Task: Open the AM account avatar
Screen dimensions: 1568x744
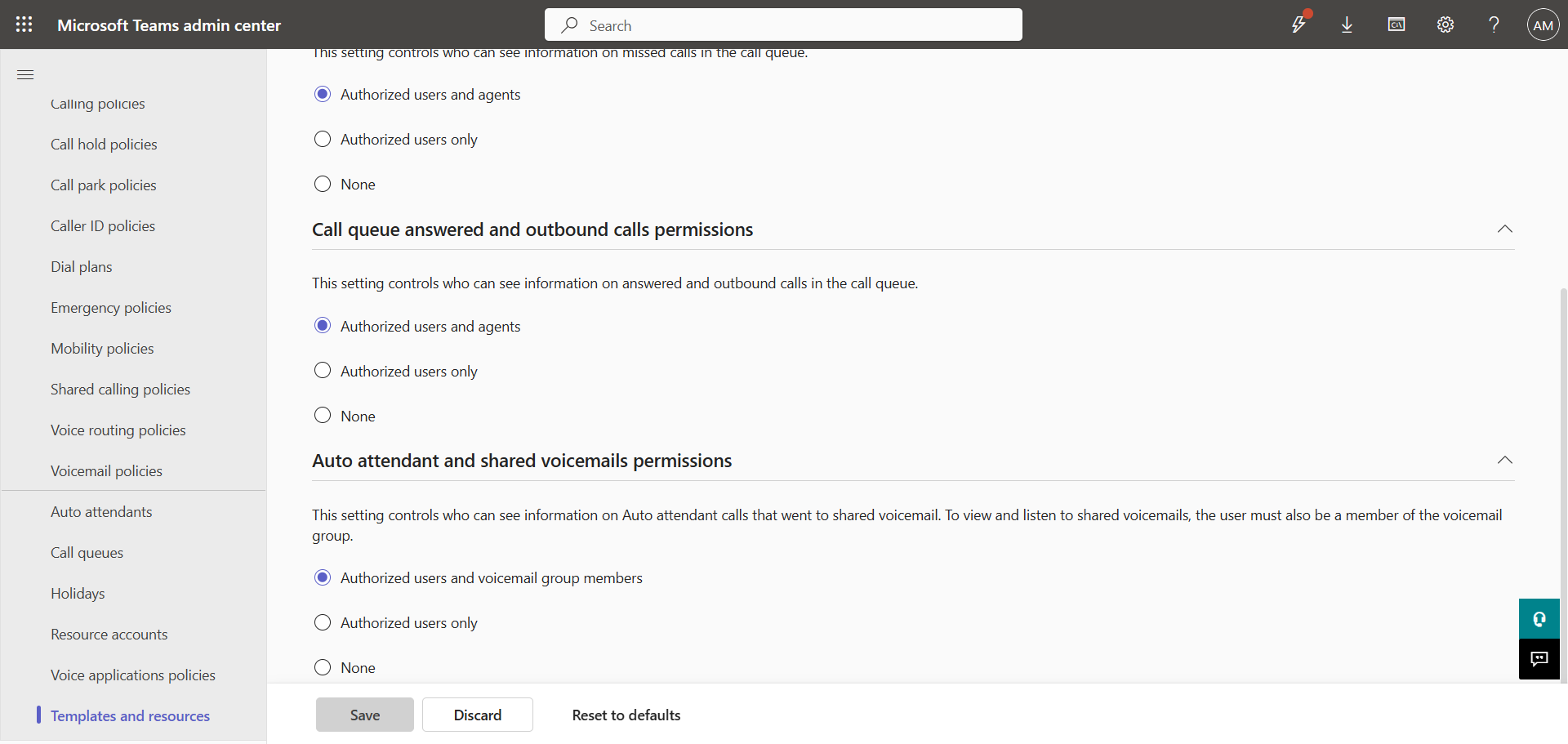Action: click(x=1543, y=25)
